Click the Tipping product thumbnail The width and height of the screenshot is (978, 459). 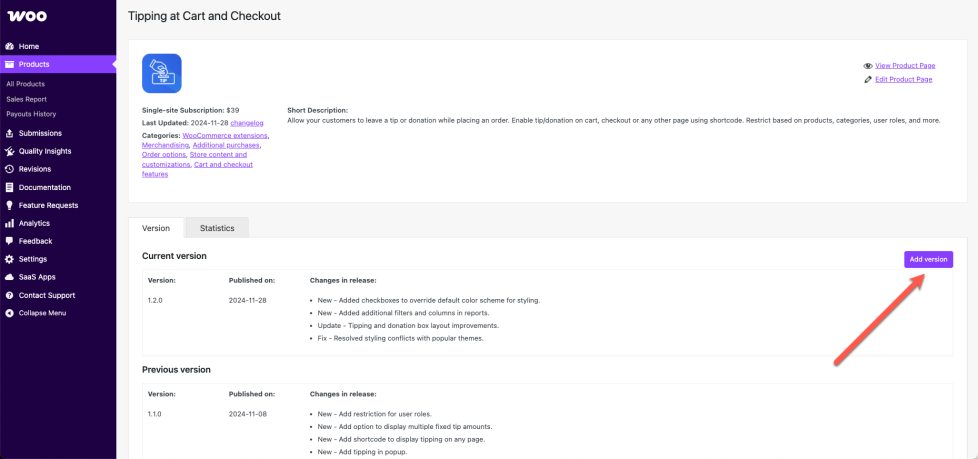[x=162, y=74]
